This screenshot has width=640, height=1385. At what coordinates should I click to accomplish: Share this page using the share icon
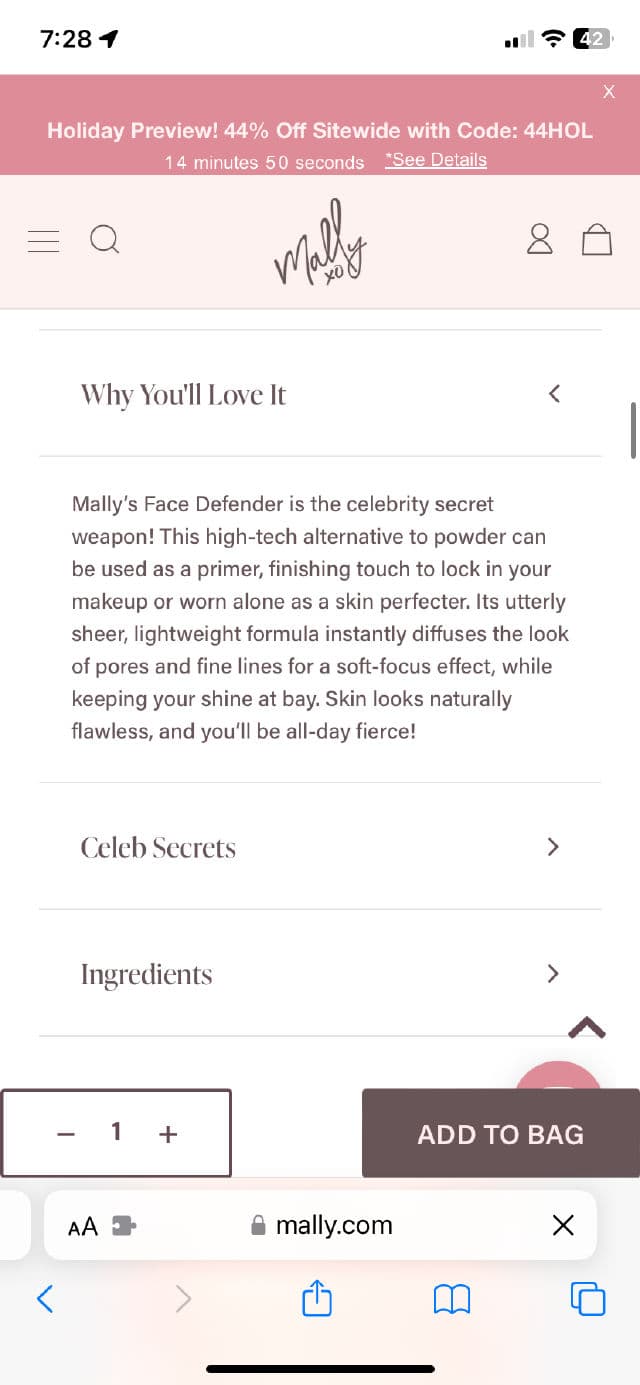(316, 1298)
